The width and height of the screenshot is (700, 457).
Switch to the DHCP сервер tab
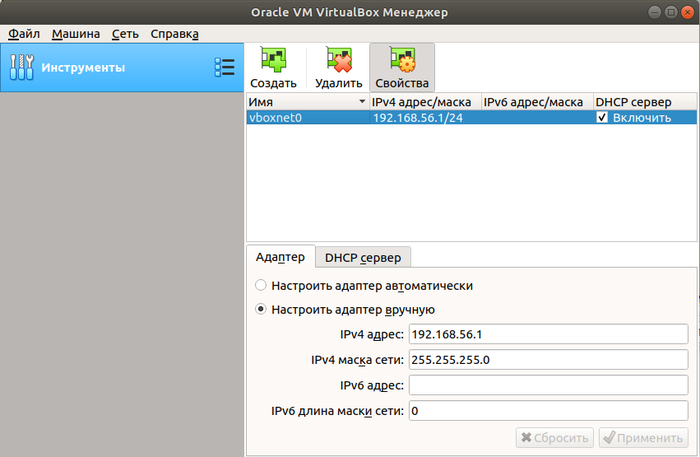363,257
